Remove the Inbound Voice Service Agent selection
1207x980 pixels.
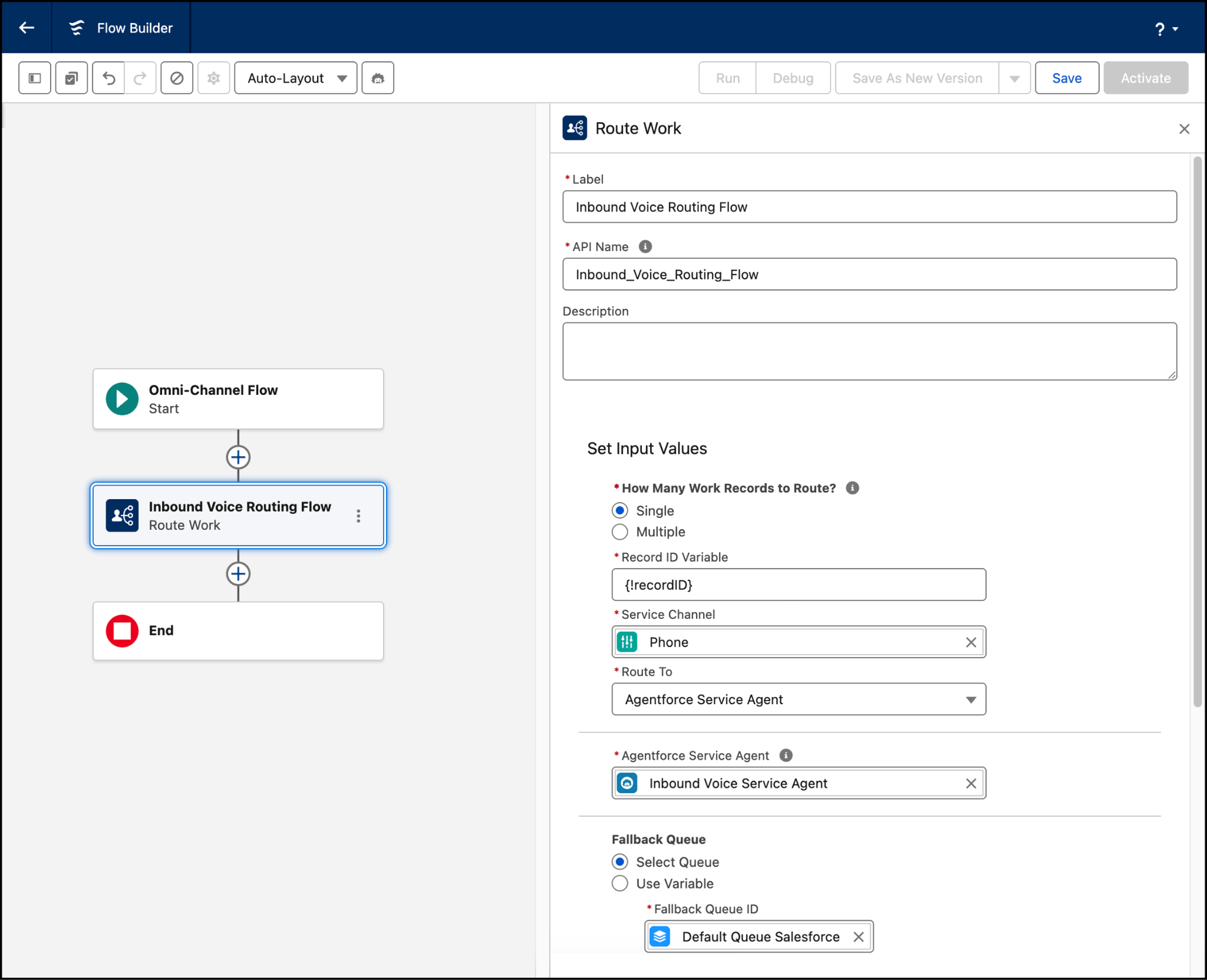[x=971, y=783]
